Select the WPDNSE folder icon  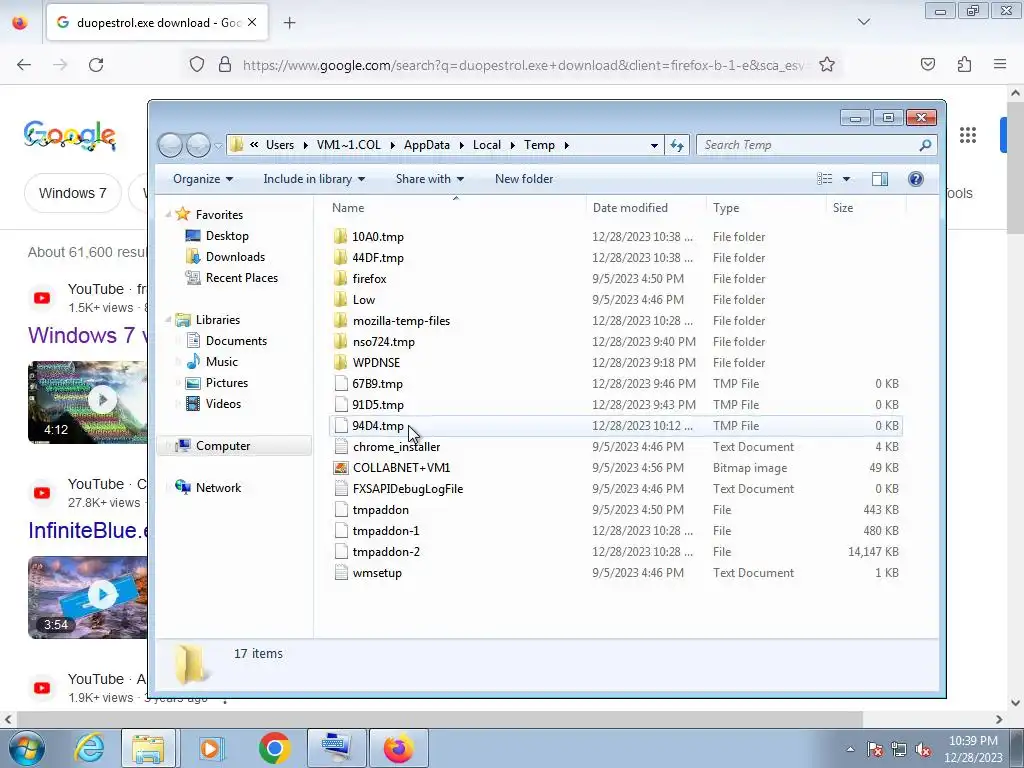pyautogui.click(x=340, y=362)
